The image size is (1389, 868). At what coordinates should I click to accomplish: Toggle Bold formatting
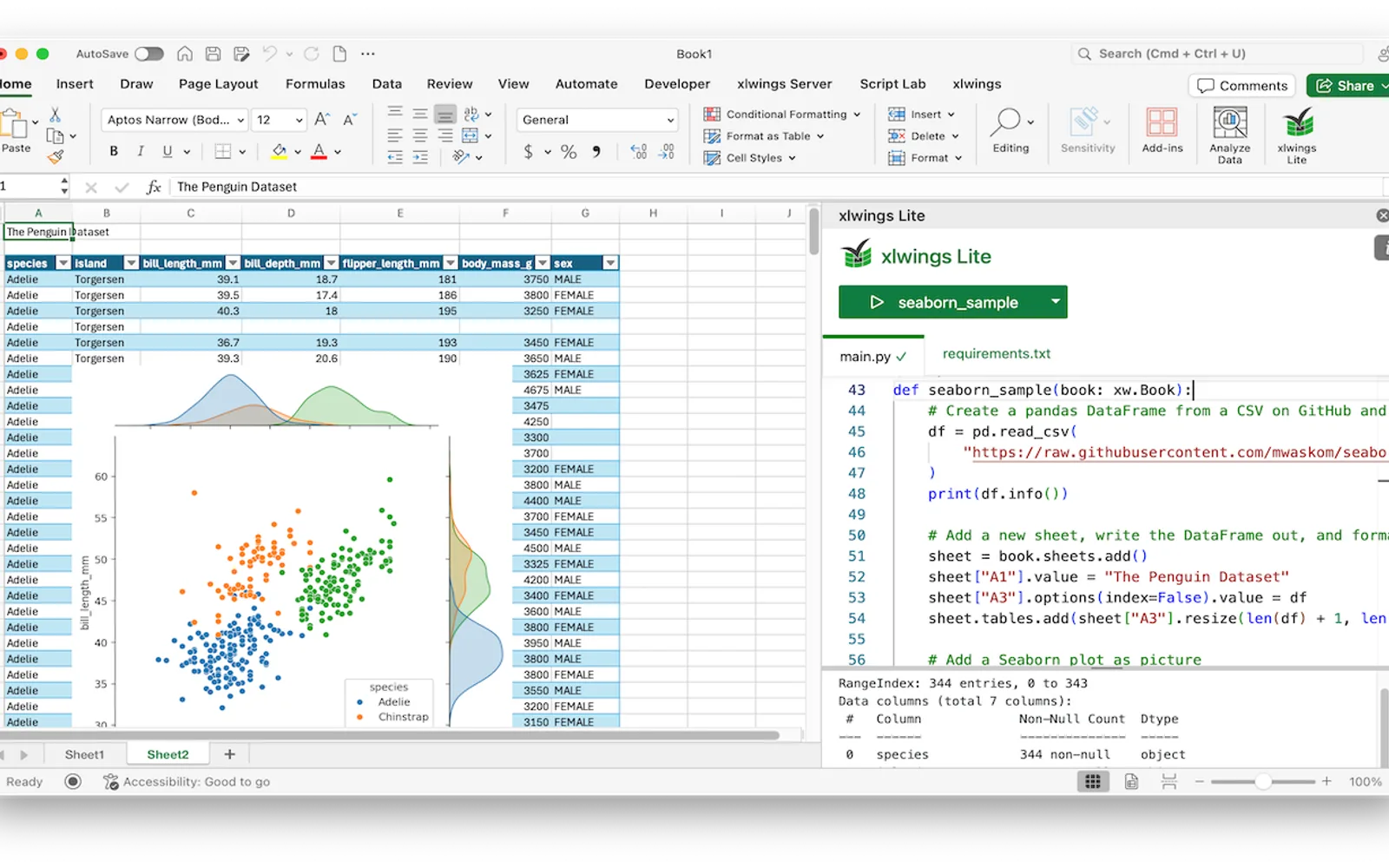114,151
